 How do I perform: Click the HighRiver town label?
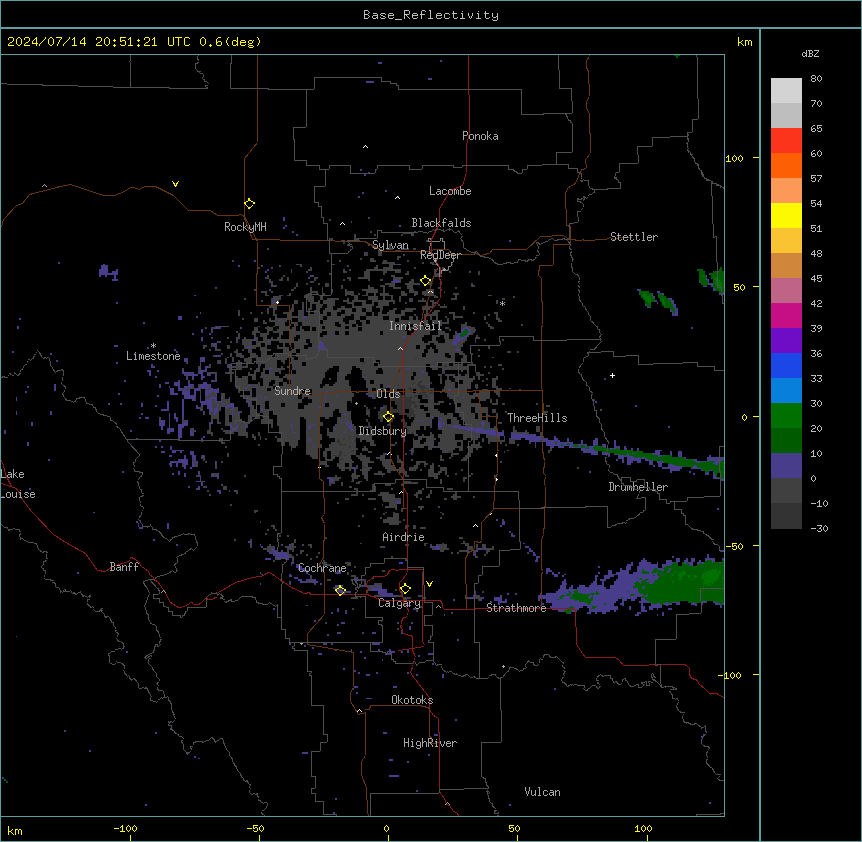tap(430, 743)
